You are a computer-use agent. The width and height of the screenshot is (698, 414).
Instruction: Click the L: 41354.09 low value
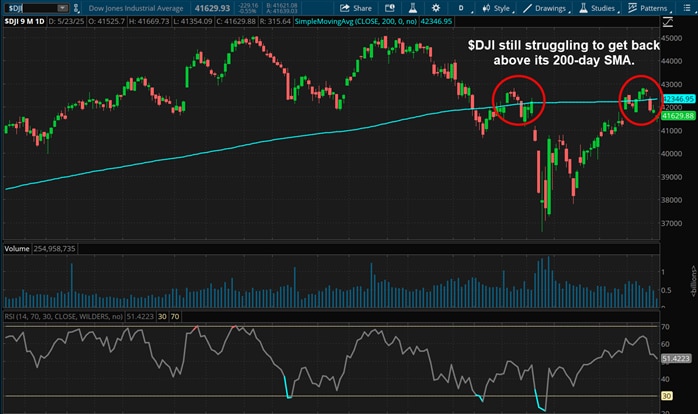[x=192, y=21]
